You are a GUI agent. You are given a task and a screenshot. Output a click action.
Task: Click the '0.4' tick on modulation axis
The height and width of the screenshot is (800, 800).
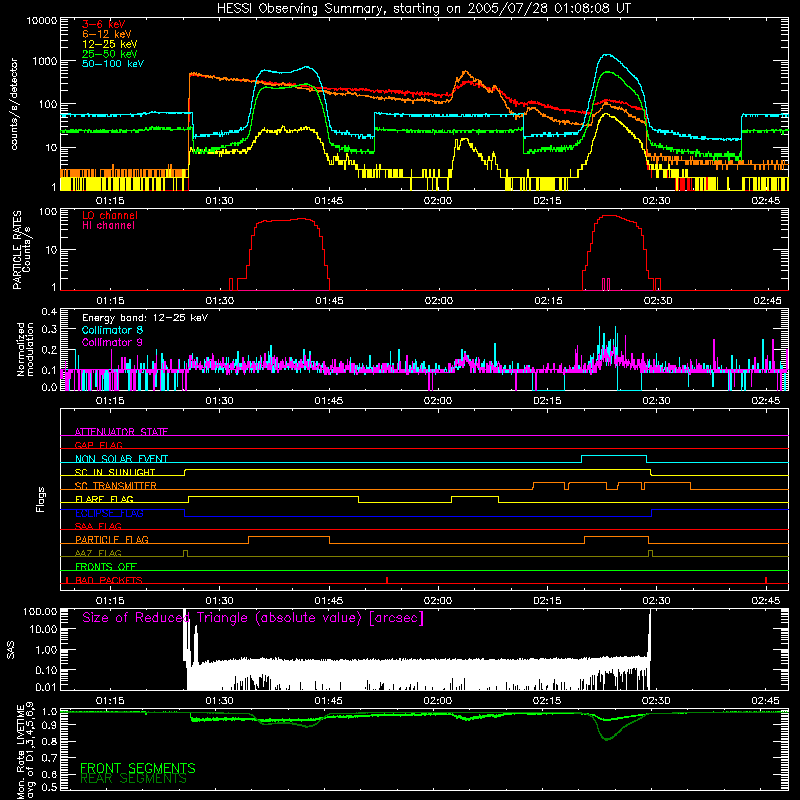[x=49, y=312]
